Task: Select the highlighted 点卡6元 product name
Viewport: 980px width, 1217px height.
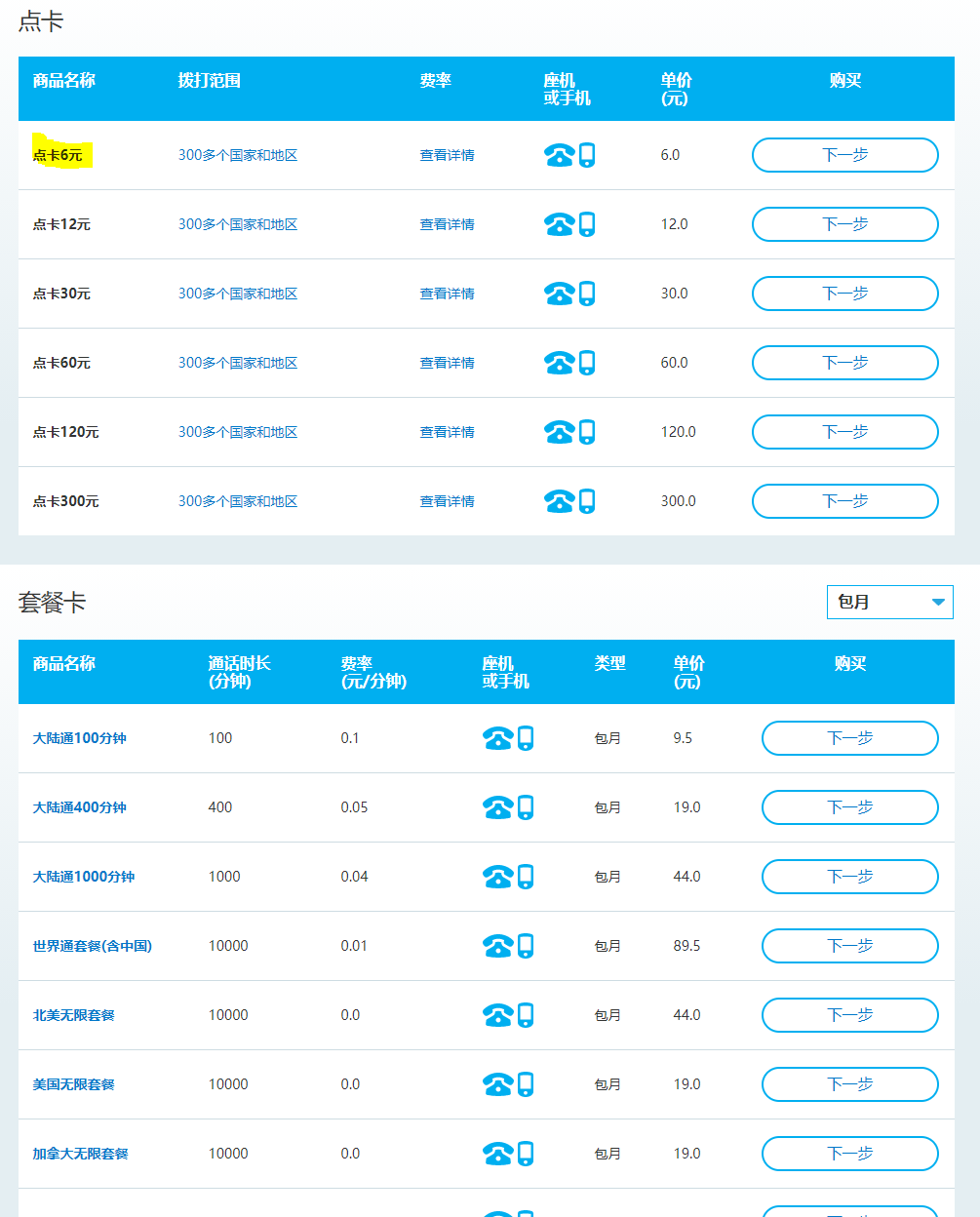Action: pos(59,155)
